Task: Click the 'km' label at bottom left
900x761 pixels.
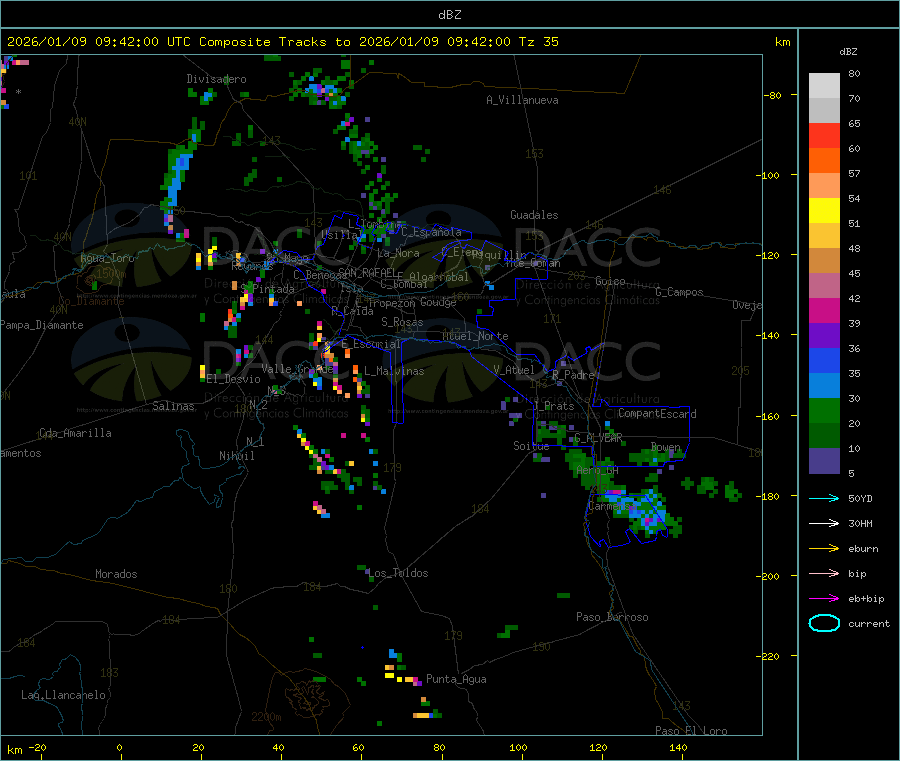Action: [x=14, y=750]
